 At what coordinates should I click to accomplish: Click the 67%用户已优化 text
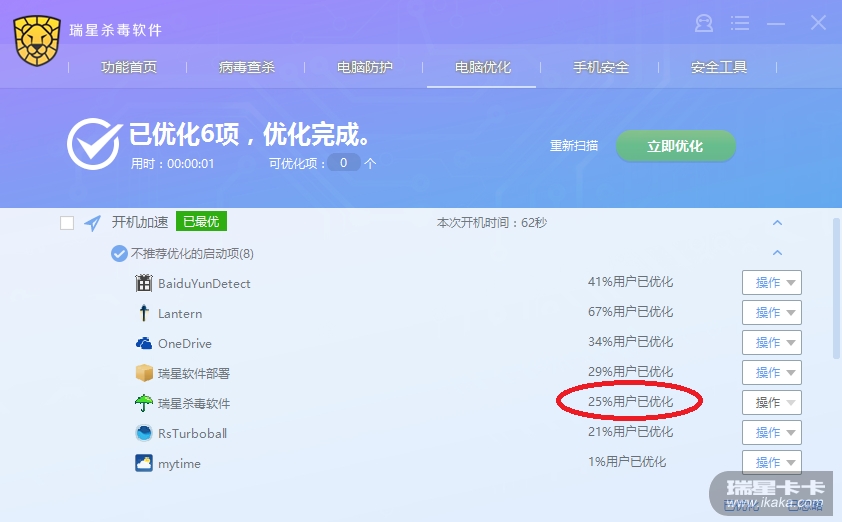630,312
